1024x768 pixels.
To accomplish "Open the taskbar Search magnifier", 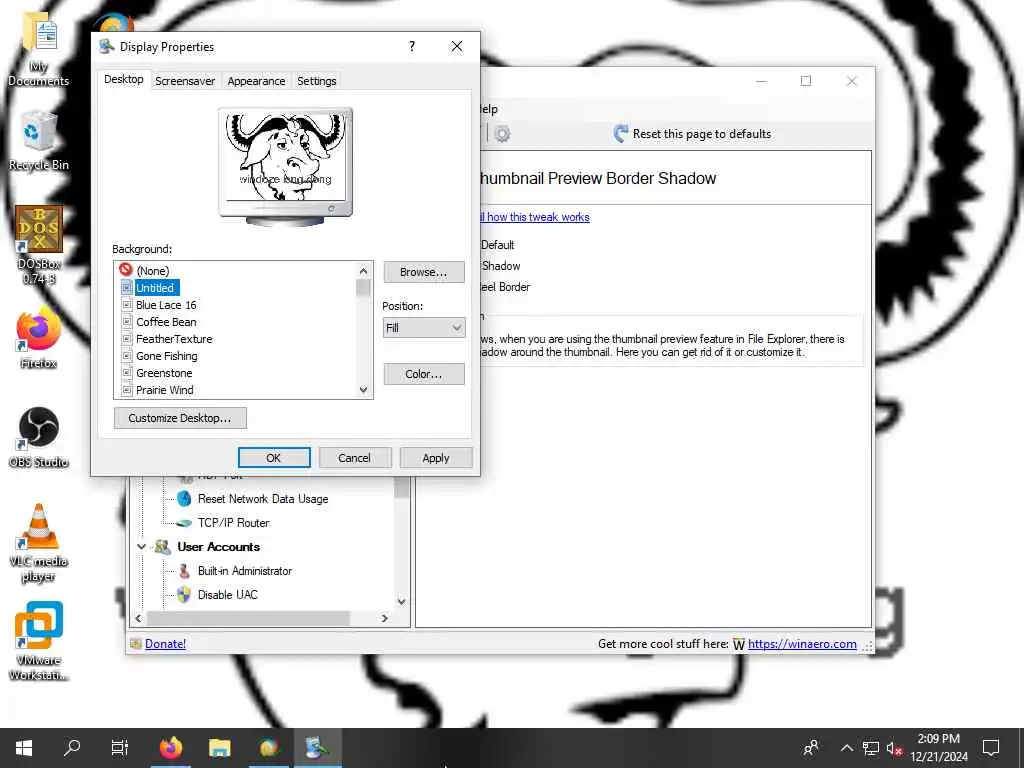I will [72, 748].
